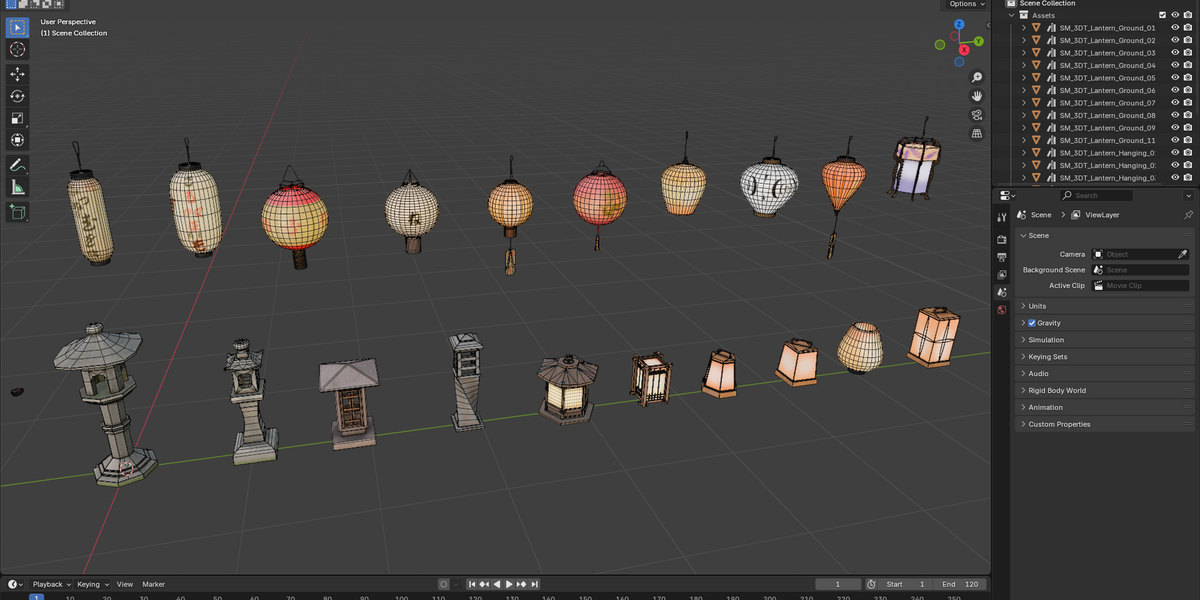Open the World properties tab

coord(1002,309)
